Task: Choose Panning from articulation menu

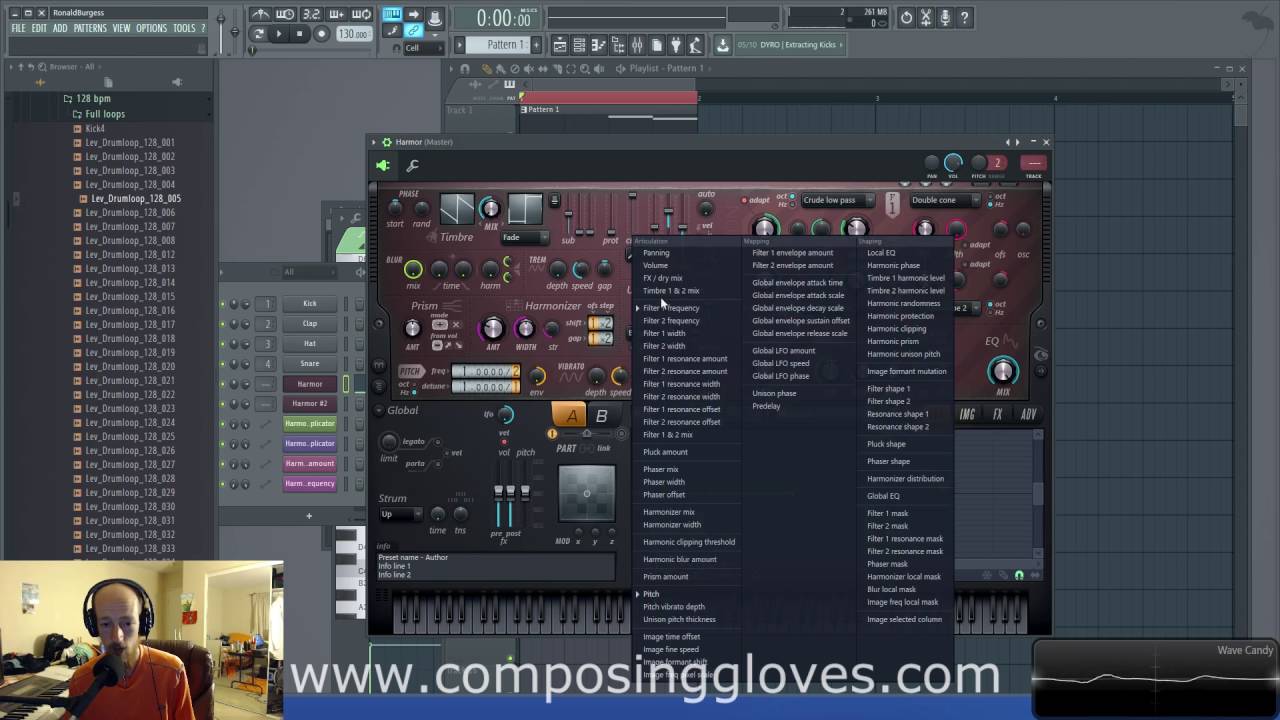Action: point(656,253)
